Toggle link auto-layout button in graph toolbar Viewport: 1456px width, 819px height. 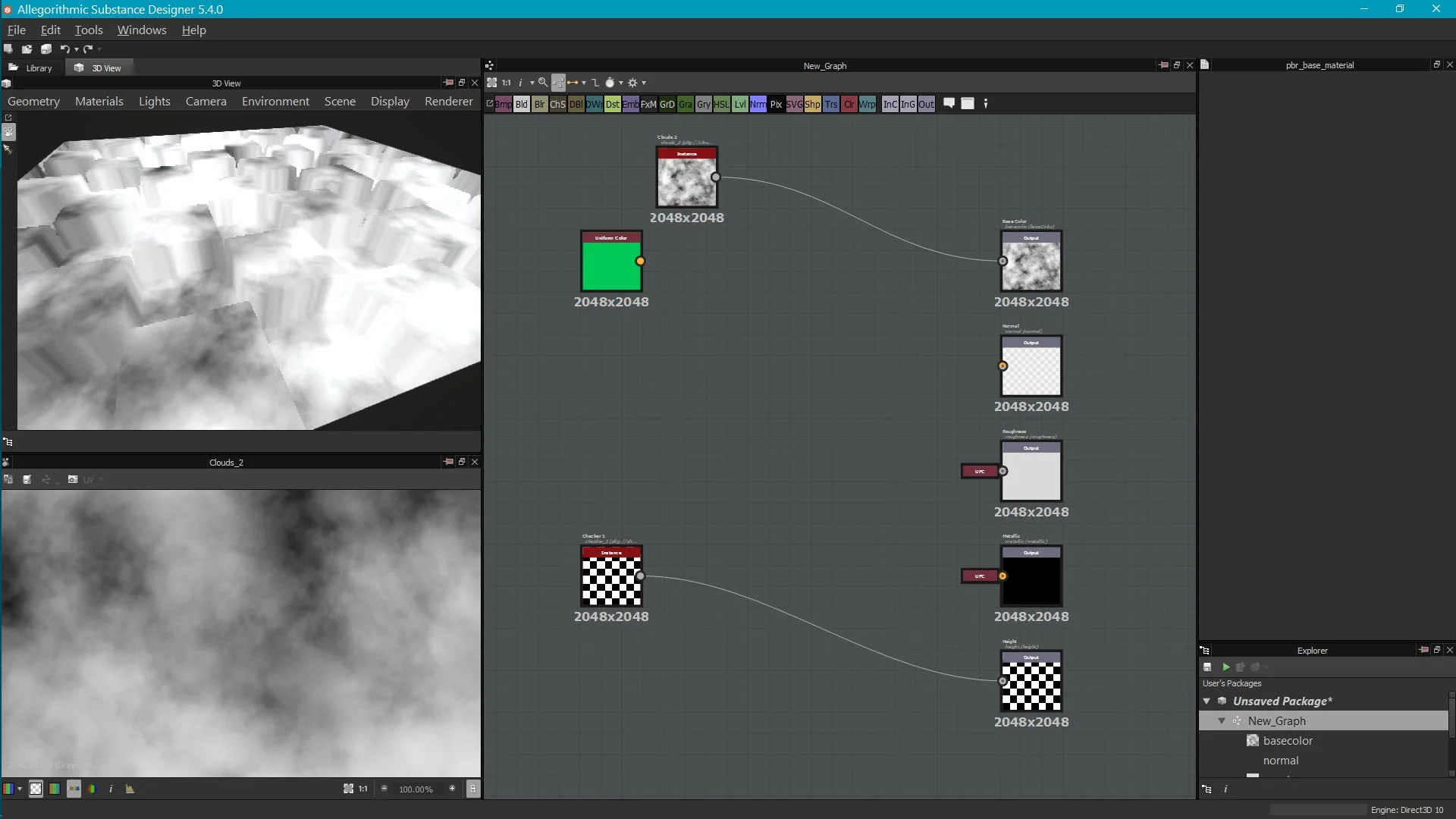558,83
